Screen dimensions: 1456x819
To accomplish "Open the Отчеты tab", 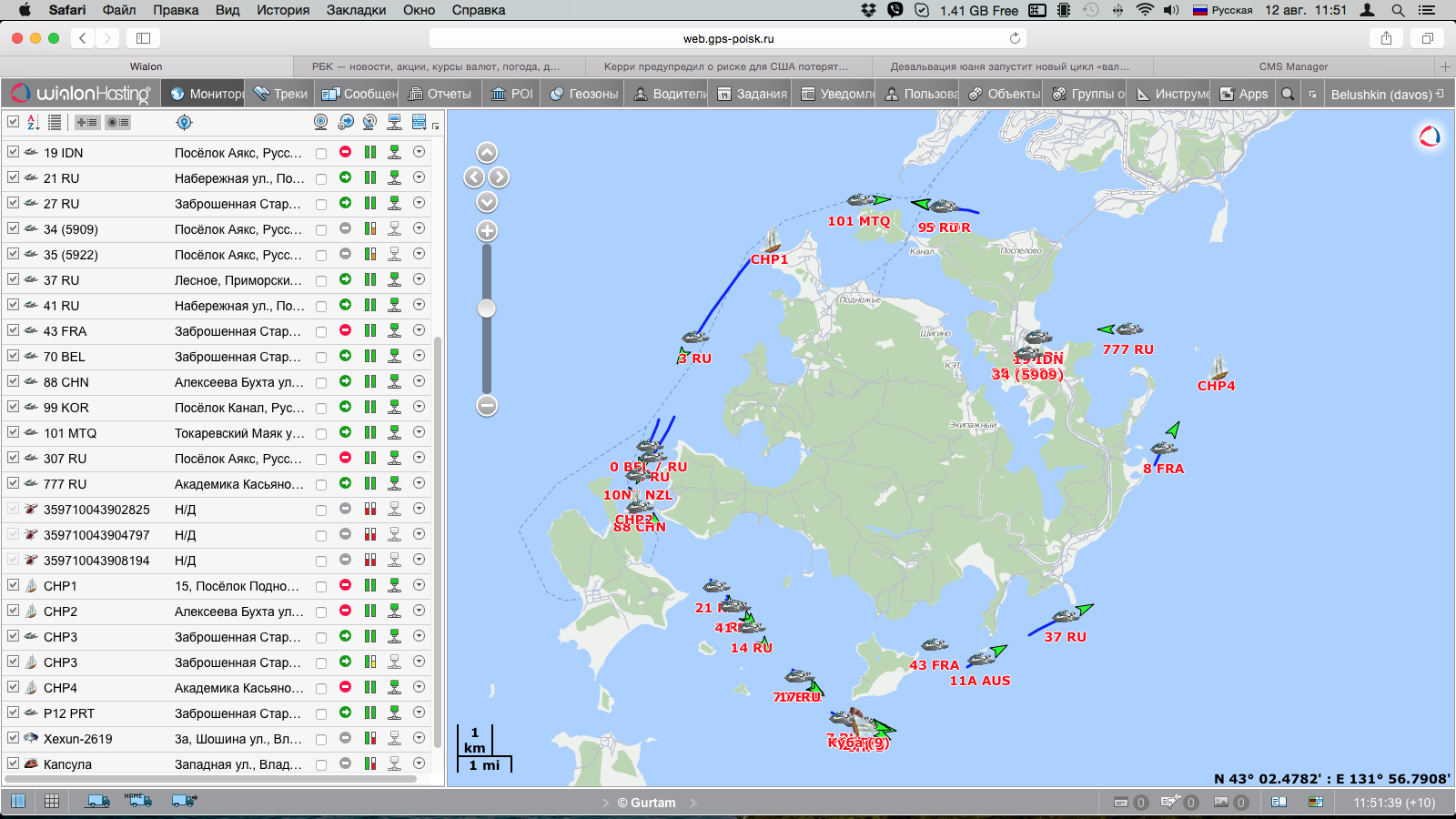I will [x=440, y=94].
